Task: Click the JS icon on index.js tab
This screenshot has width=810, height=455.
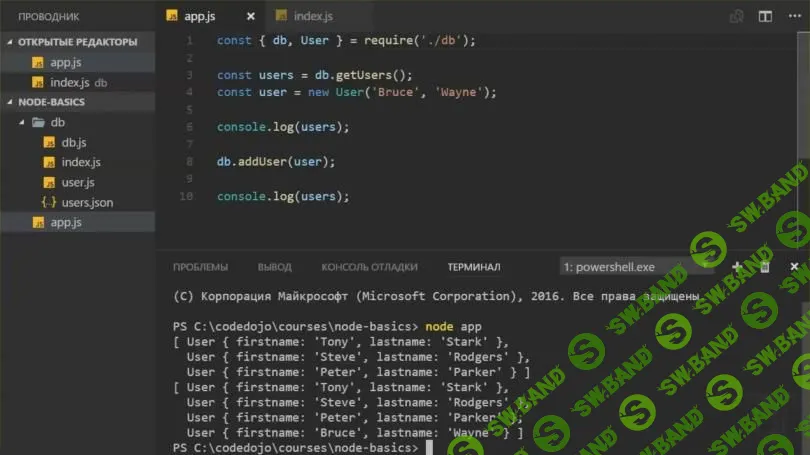Action: 281,16
